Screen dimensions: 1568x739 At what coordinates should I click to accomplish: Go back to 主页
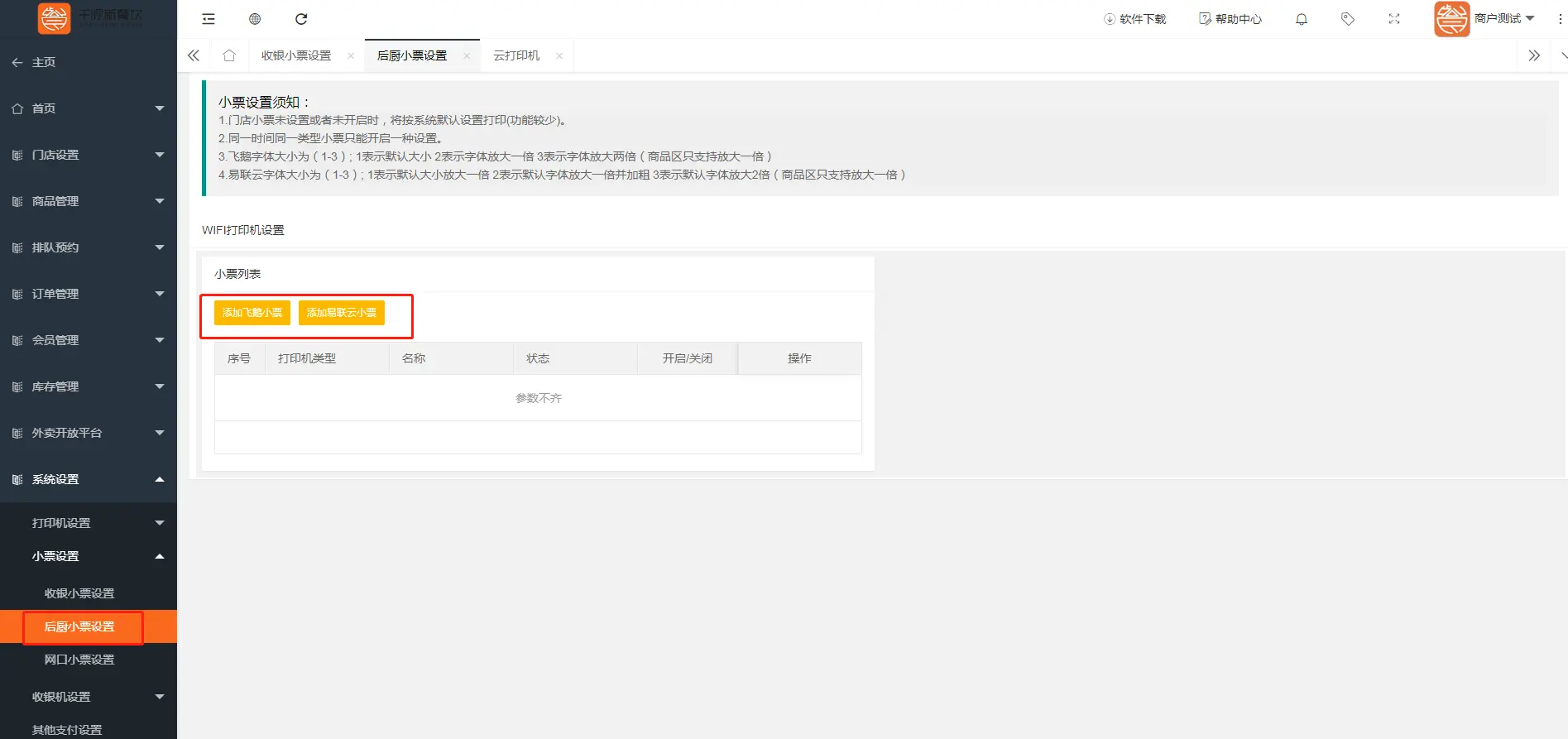click(x=44, y=62)
